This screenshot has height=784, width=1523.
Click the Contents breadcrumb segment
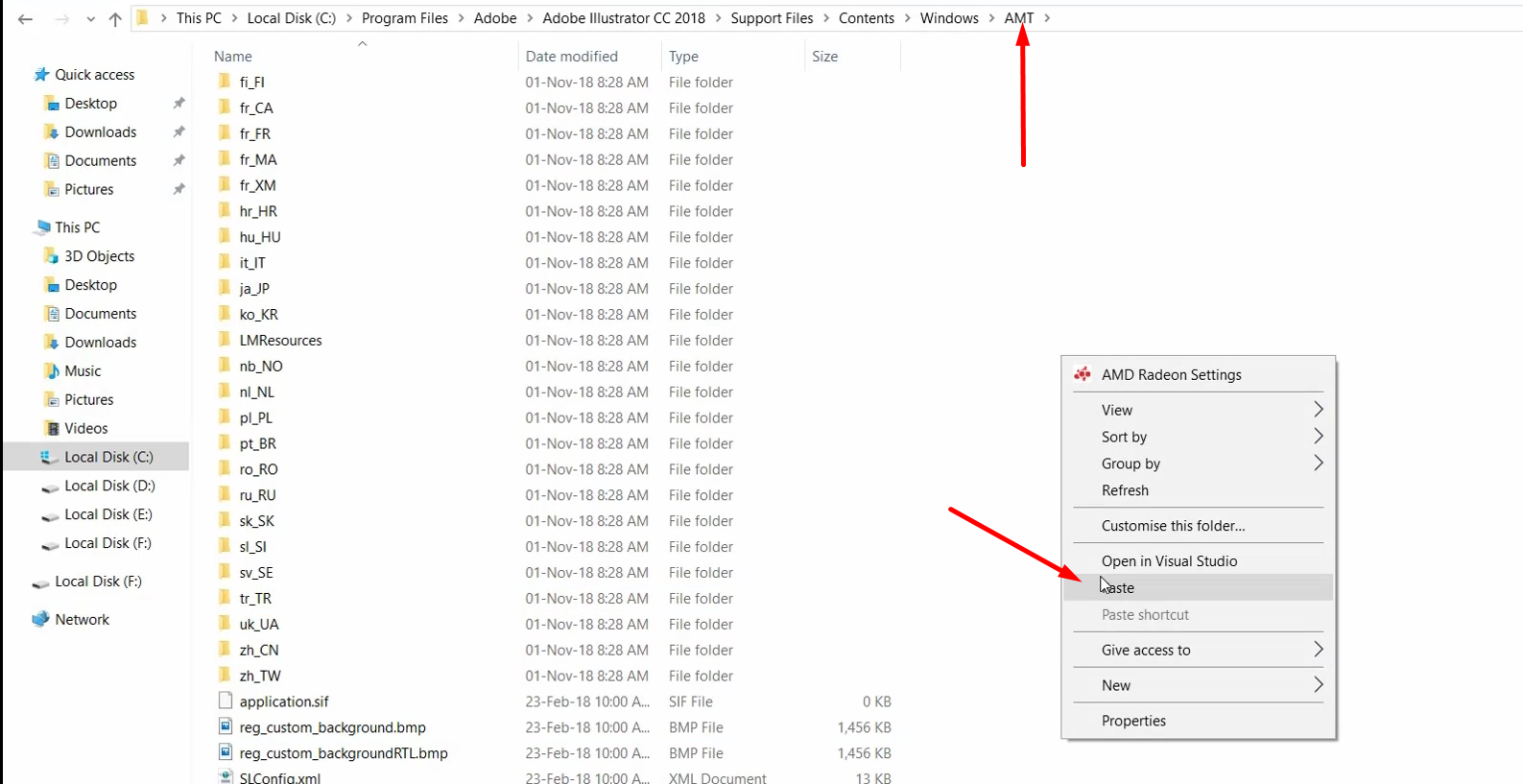pos(867,18)
